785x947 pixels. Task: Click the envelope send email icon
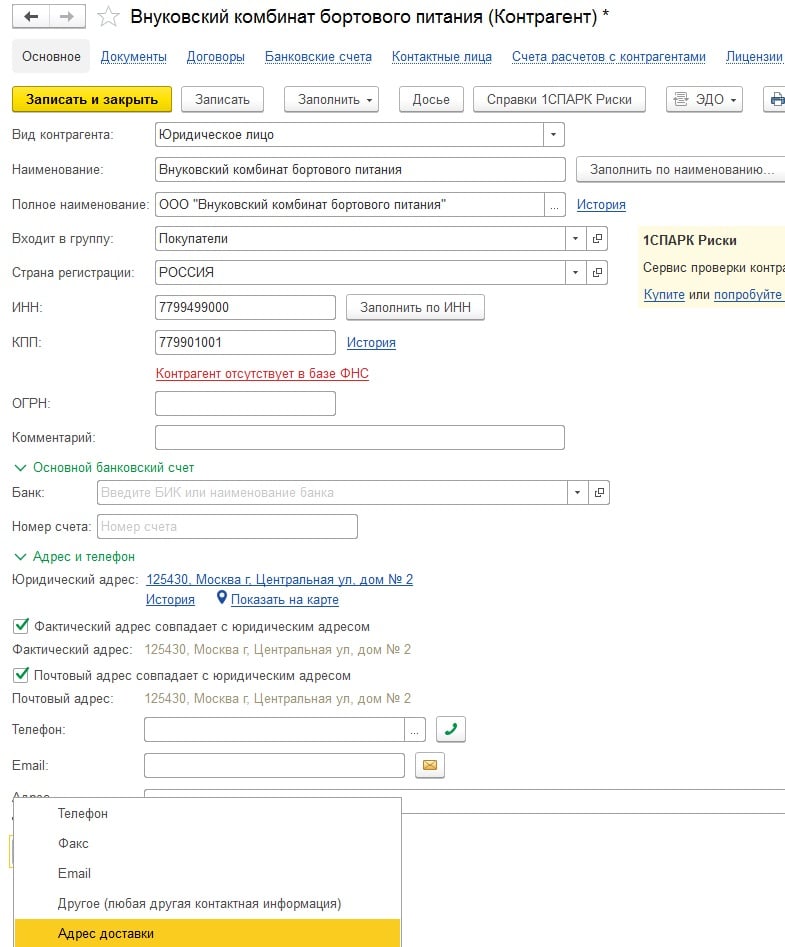[x=430, y=765]
